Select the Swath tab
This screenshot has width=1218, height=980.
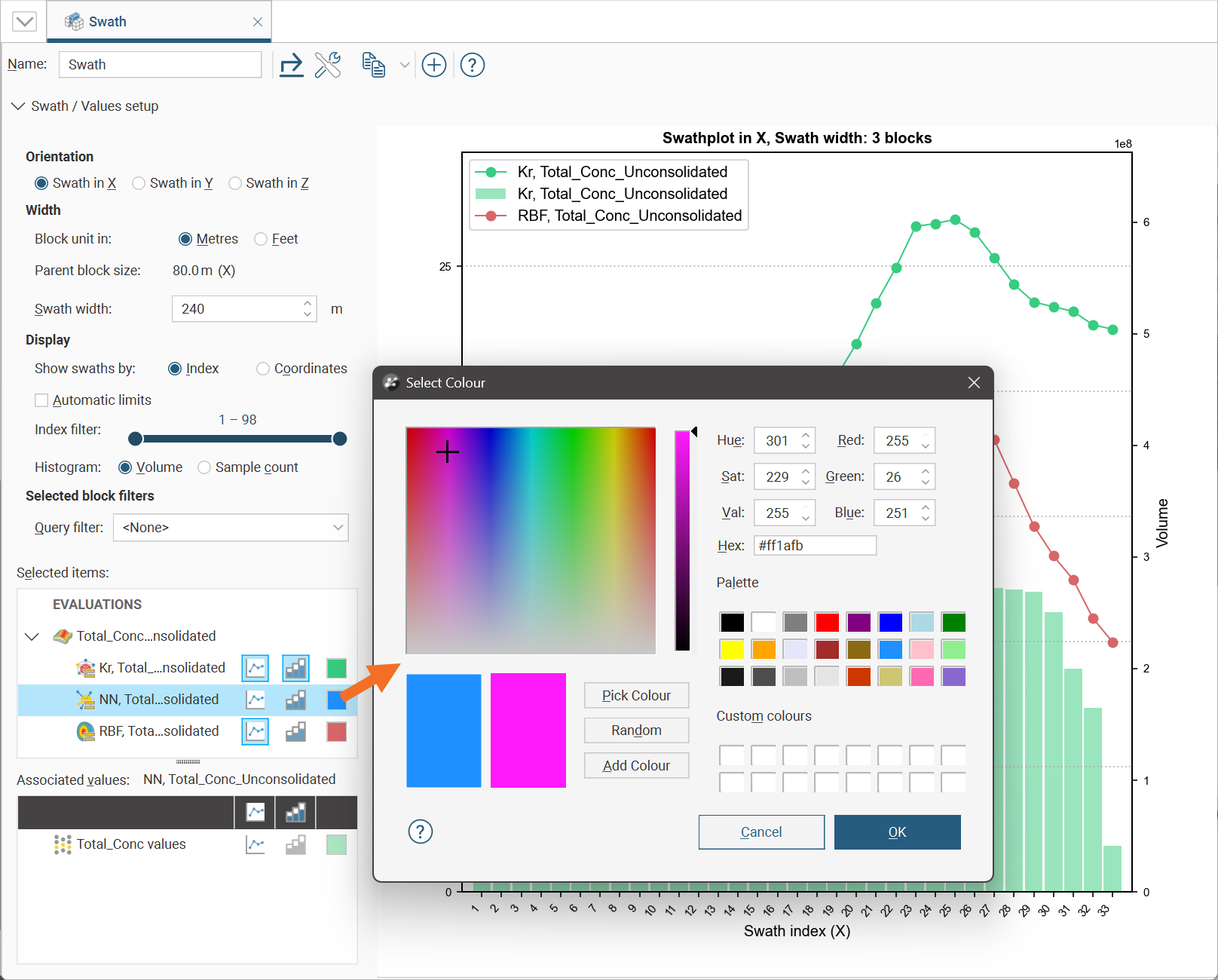click(159, 22)
